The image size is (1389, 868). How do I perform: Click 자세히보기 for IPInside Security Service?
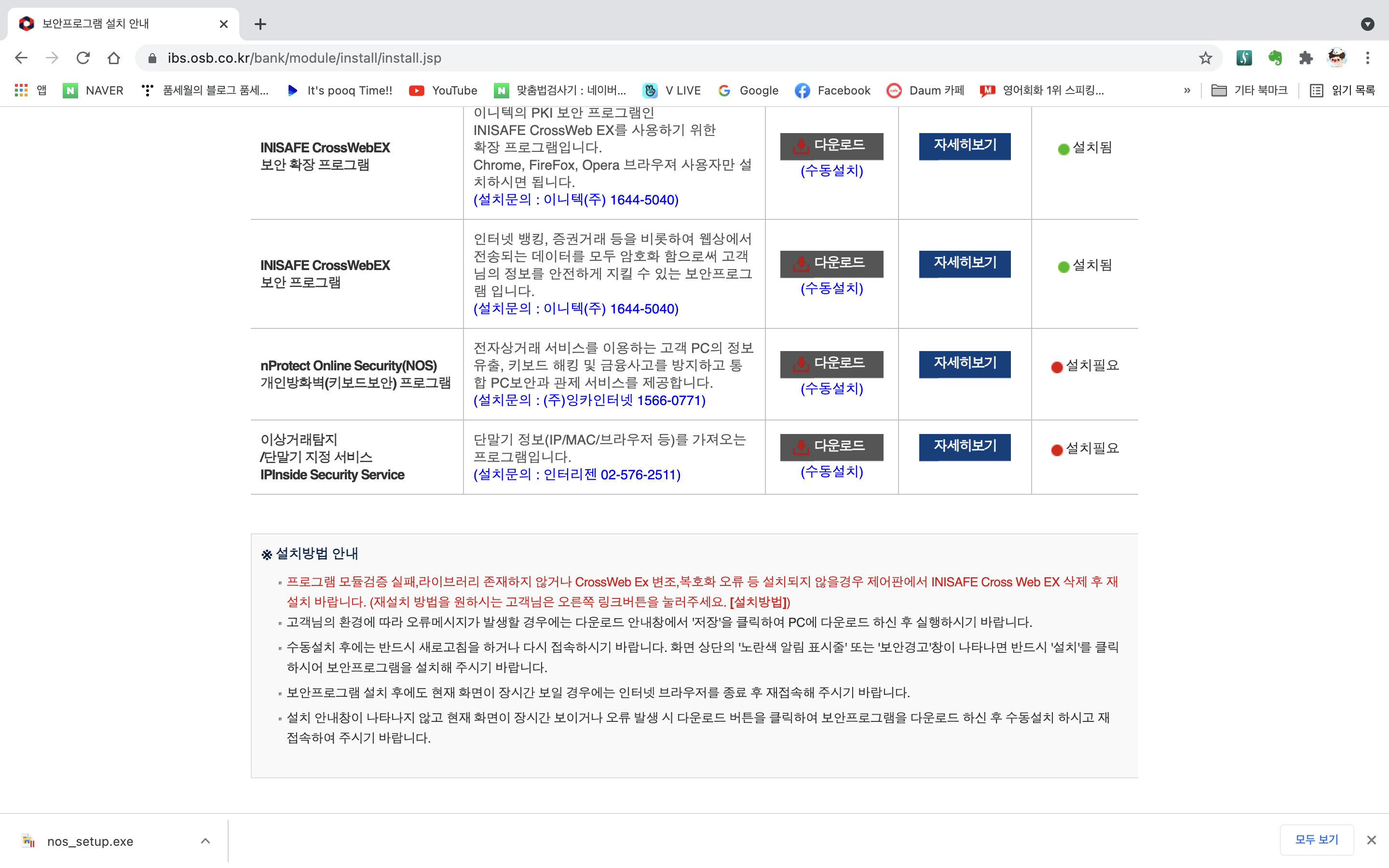(x=964, y=446)
